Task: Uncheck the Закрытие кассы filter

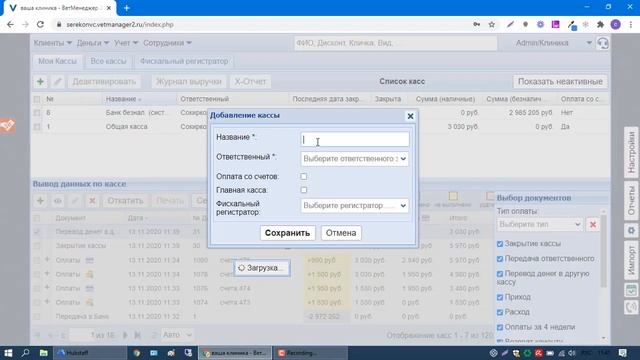Action: 500,244
